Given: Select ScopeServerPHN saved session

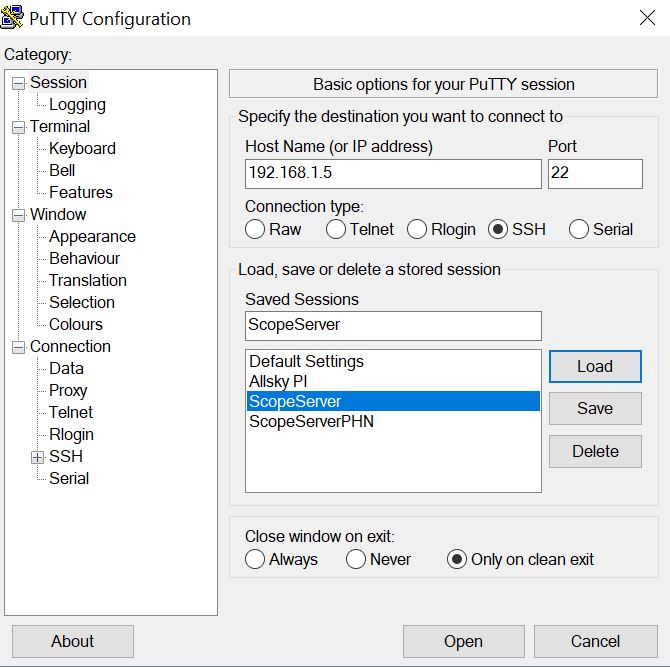Looking at the screenshot, I should click(393, 421).
